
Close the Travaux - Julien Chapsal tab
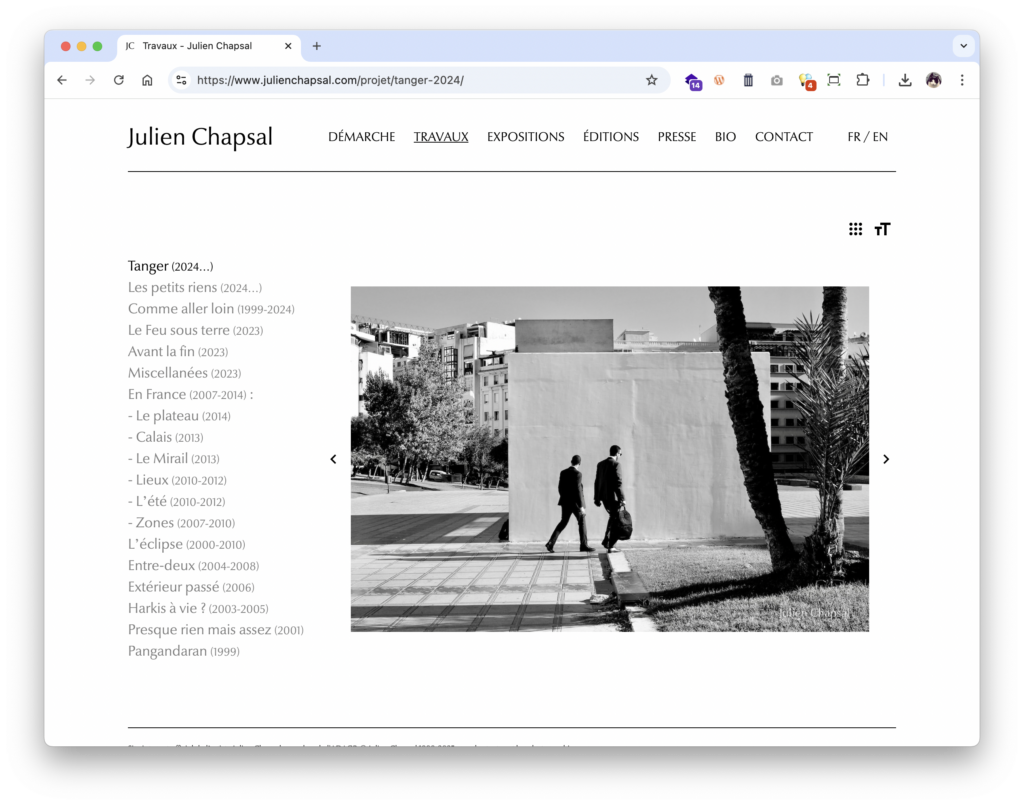coord(288,46)
